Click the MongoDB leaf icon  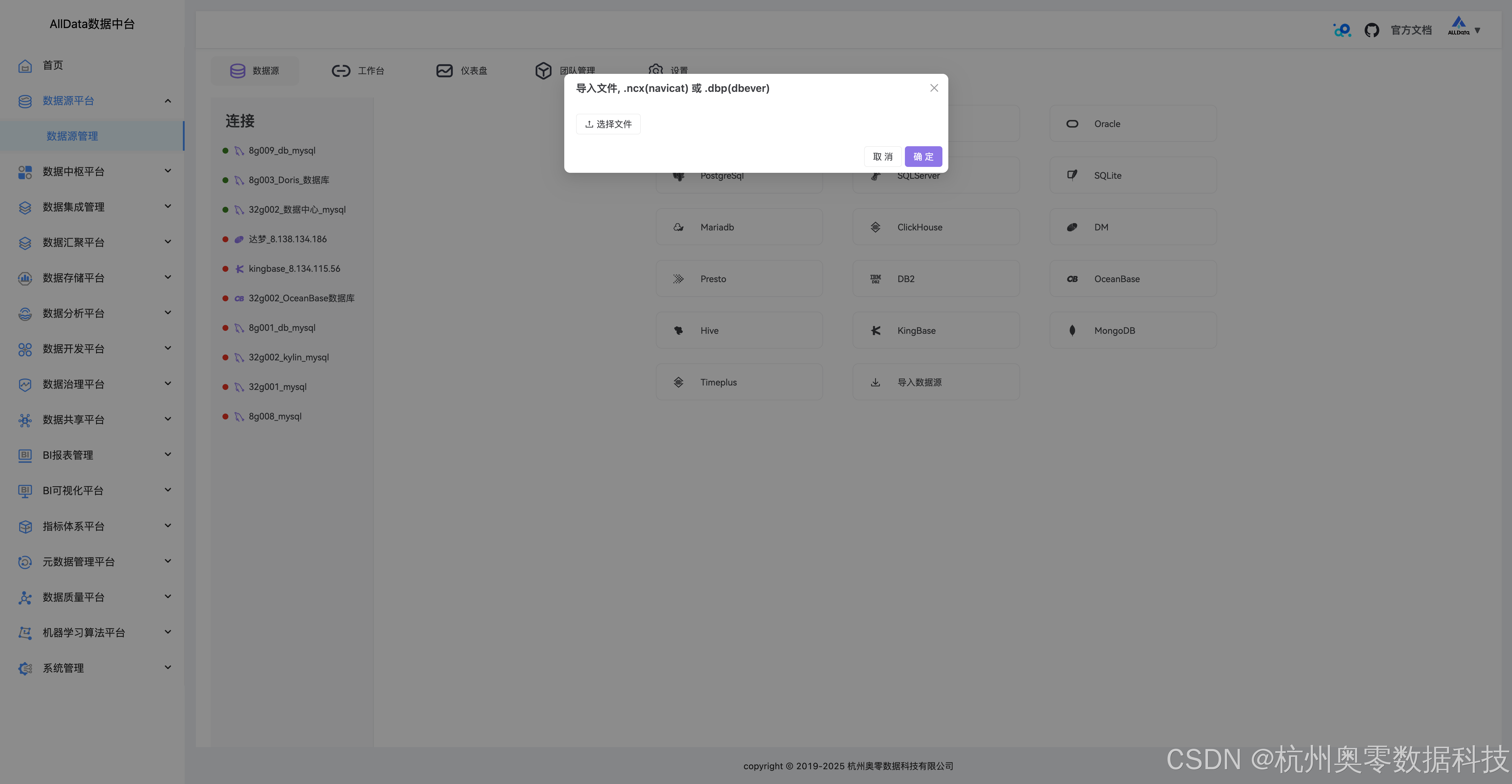pyautogui.click(x=1072, y=330)
